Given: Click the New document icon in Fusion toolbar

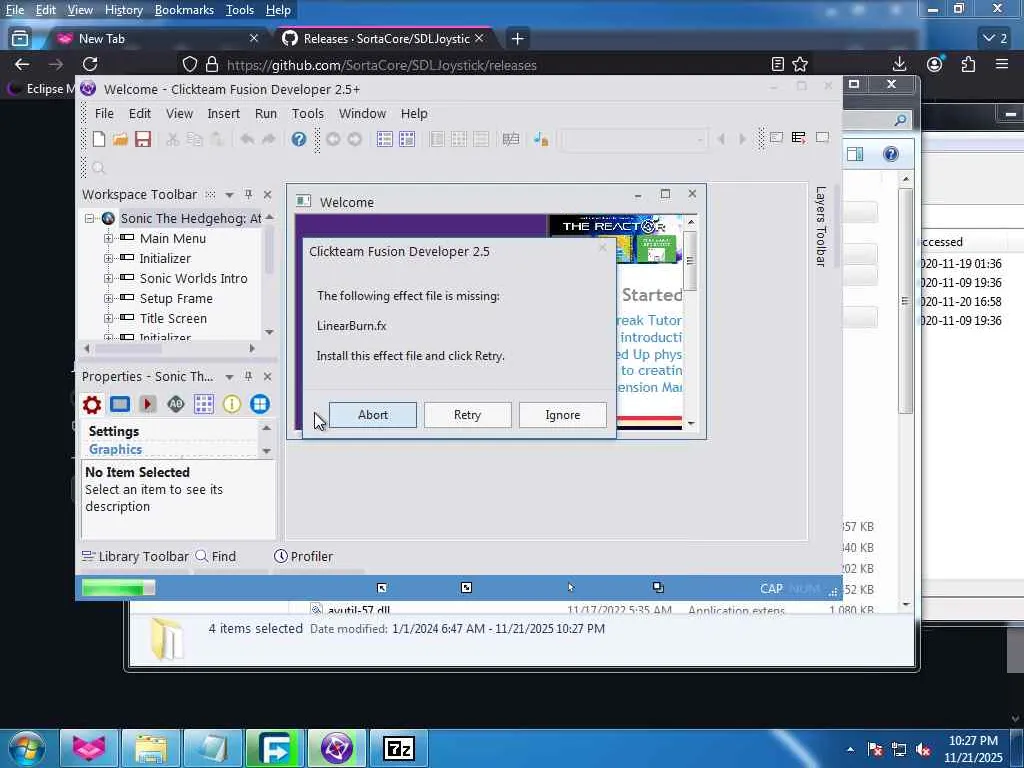Looking at the screenshot, I should click(99, 138).
